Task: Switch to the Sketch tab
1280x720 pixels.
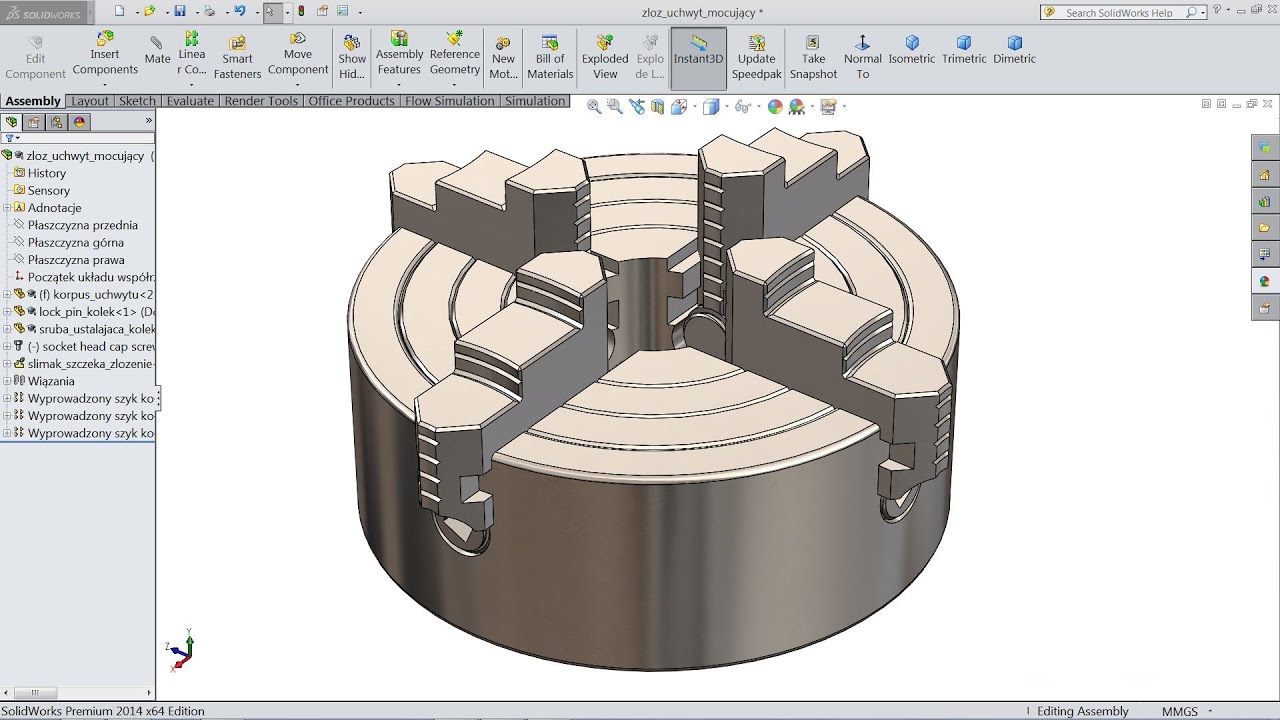Action: pyautogui.click(x=137, y=101)
